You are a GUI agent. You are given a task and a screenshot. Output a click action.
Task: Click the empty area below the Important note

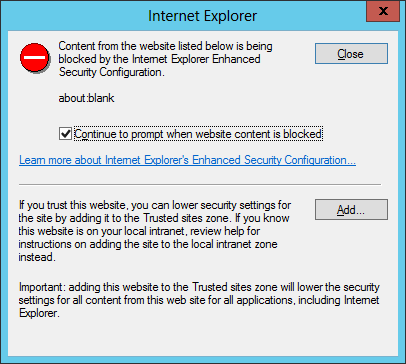point(203,337)
